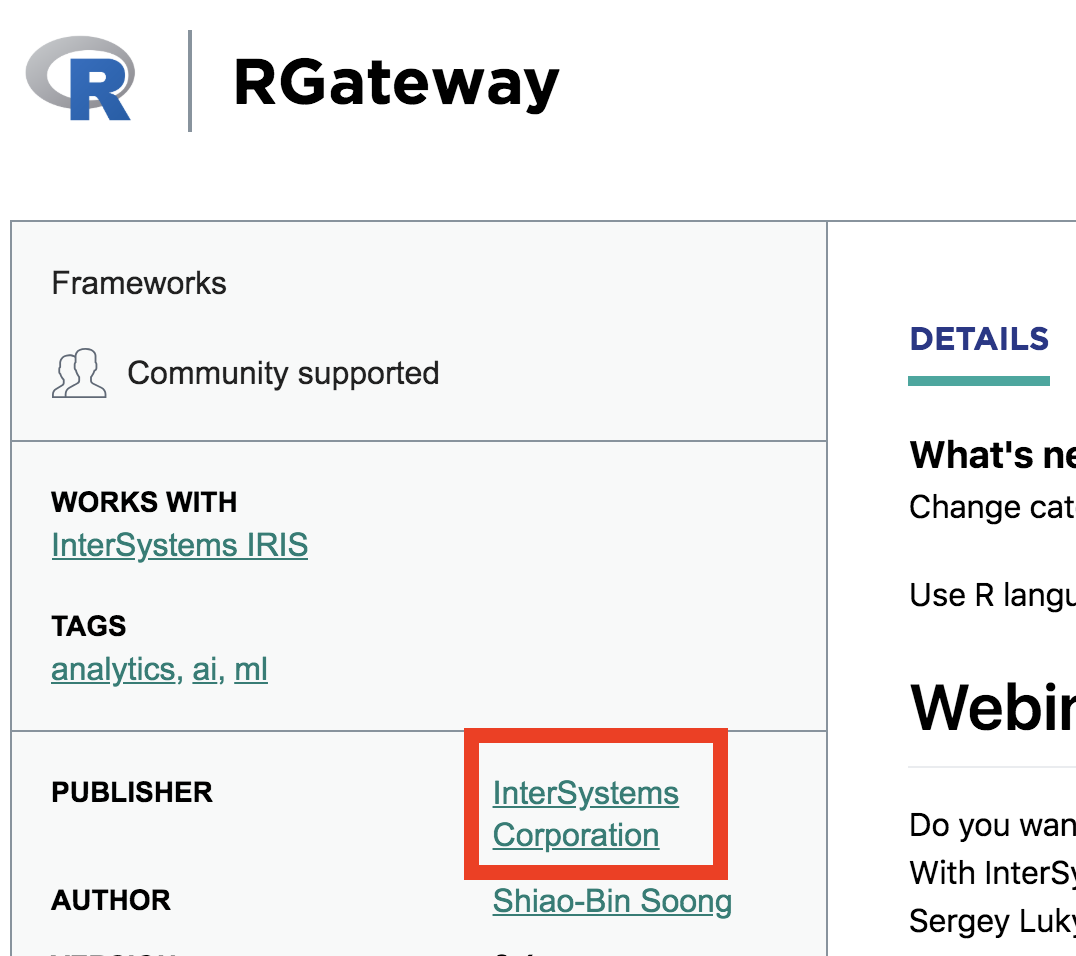The height and width of the screenshot is (956, 1076).
Task: Click the RGateway title text
Action: (397, 84)
